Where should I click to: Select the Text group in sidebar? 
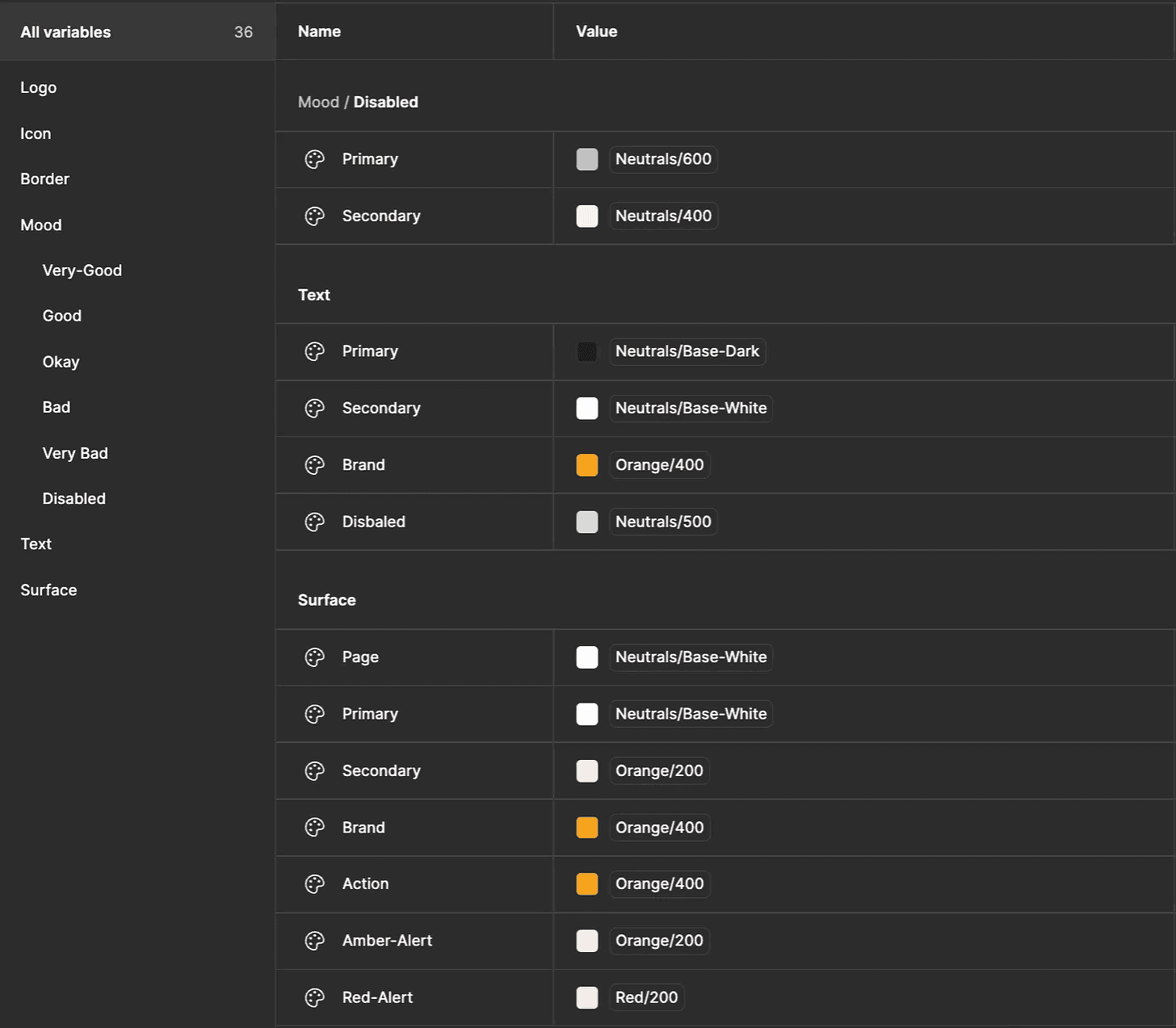36,543
